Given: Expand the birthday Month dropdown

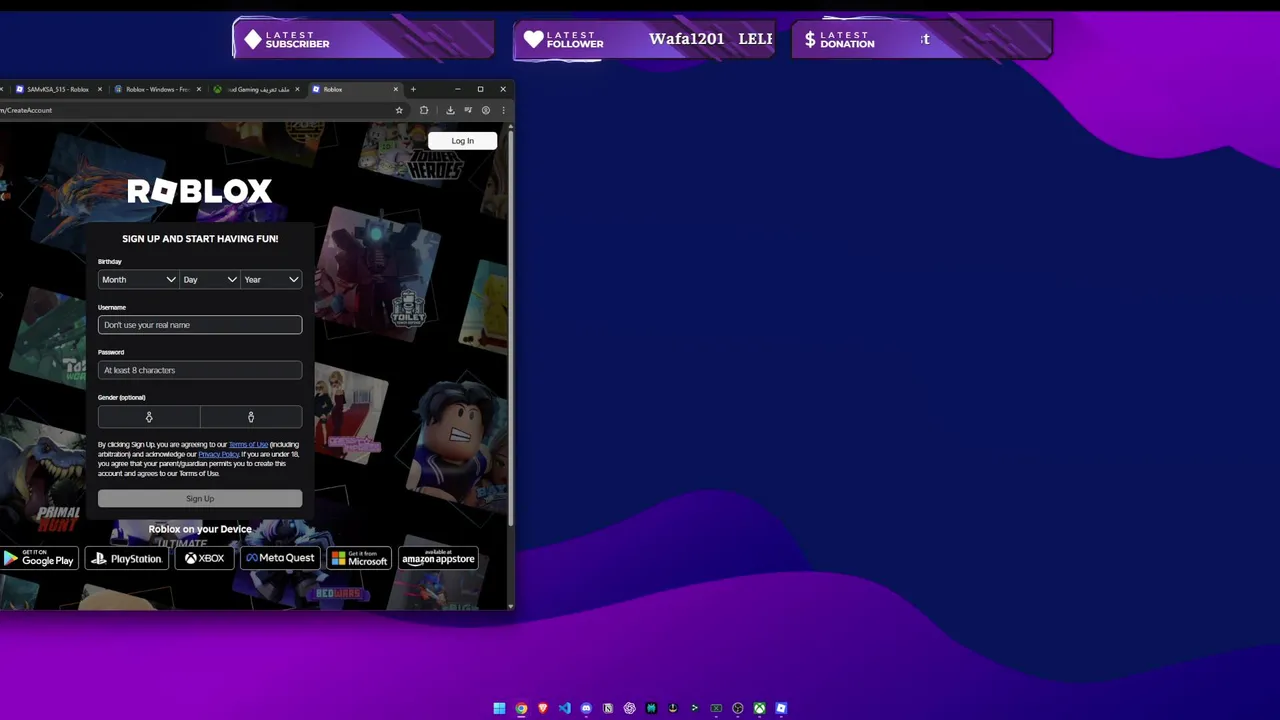Looking at the screenshot, I should (x=138, y=280).
